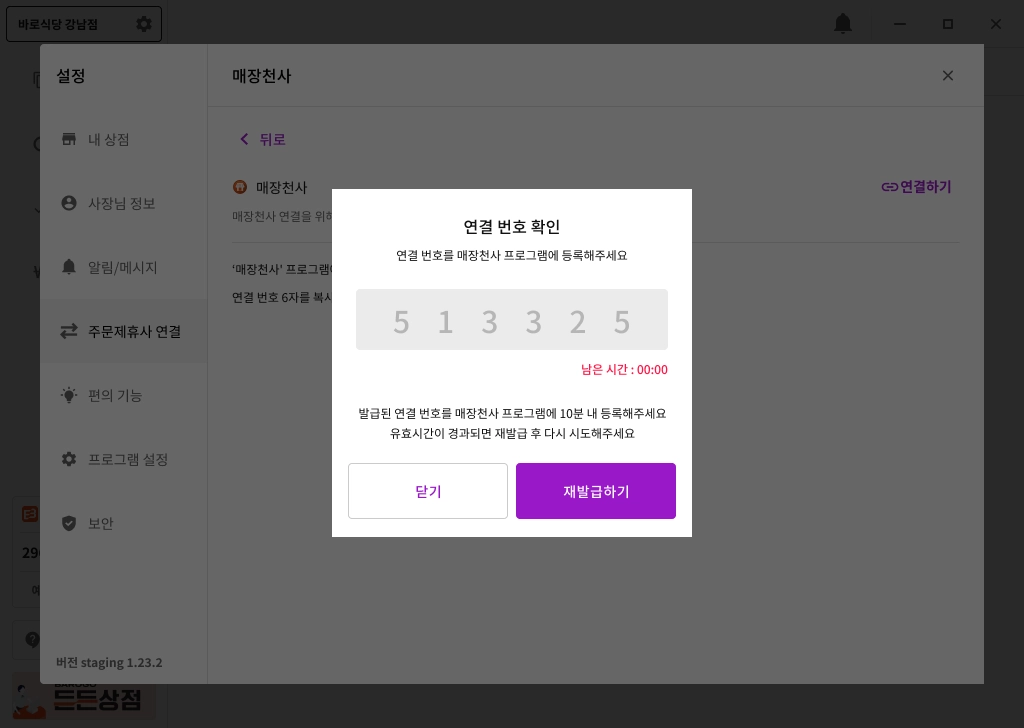Viewport: 1024px width, 728px height.
Task: Open settings gear next to 바로식당 강남점
Action: tap(144, 24)
